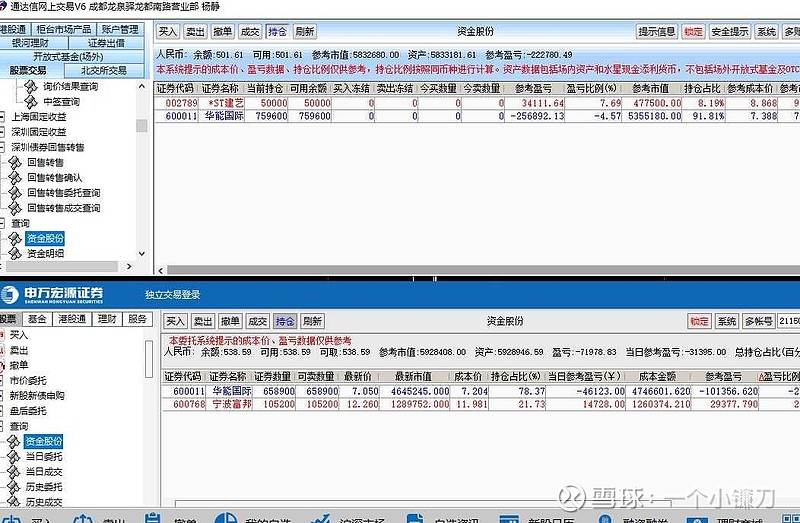Click the icon beside 当日委托 in bottom window
The height and width of the screenshot is (523, 800).
click(x=14, y=456)
